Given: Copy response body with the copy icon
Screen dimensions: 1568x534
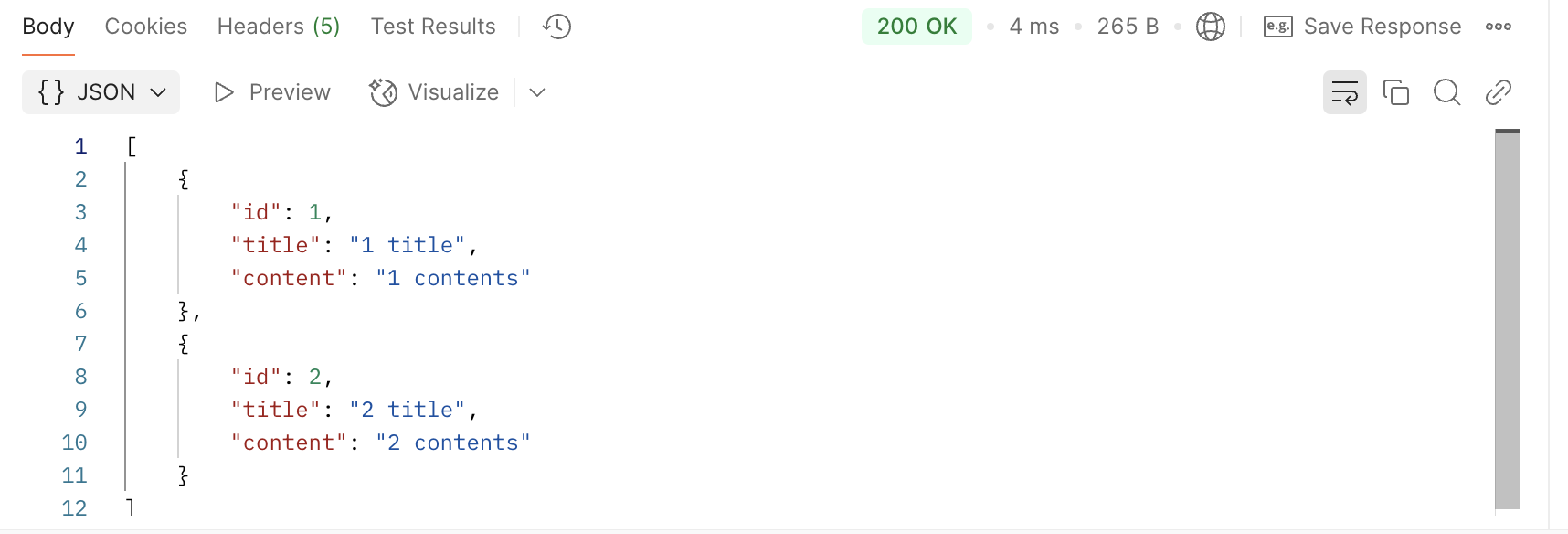Looking at the screenshot, I should point(1396,92).
